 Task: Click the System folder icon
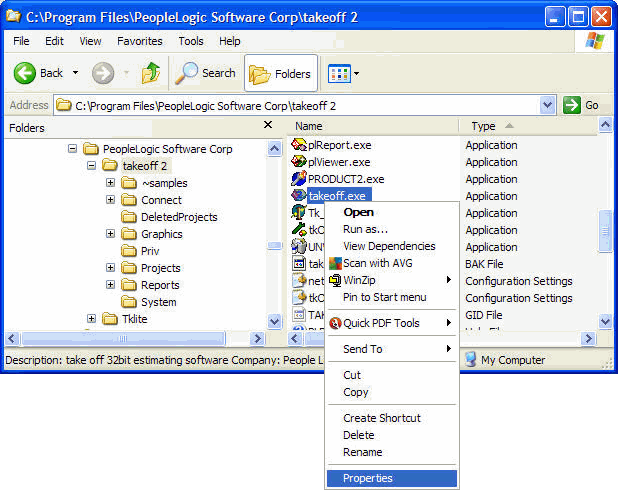[129, 302]
